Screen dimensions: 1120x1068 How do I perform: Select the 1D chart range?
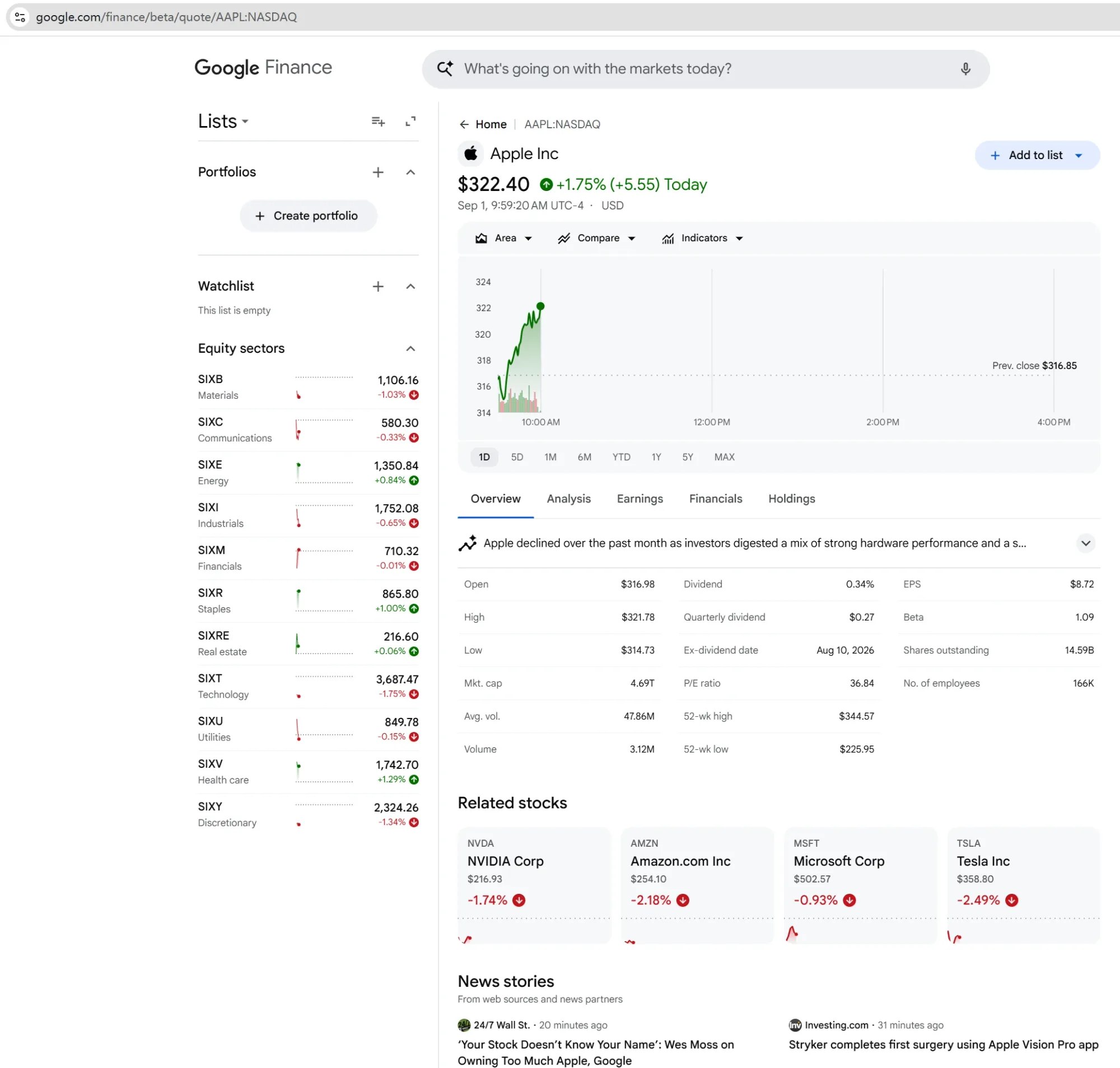coord(484,457)
